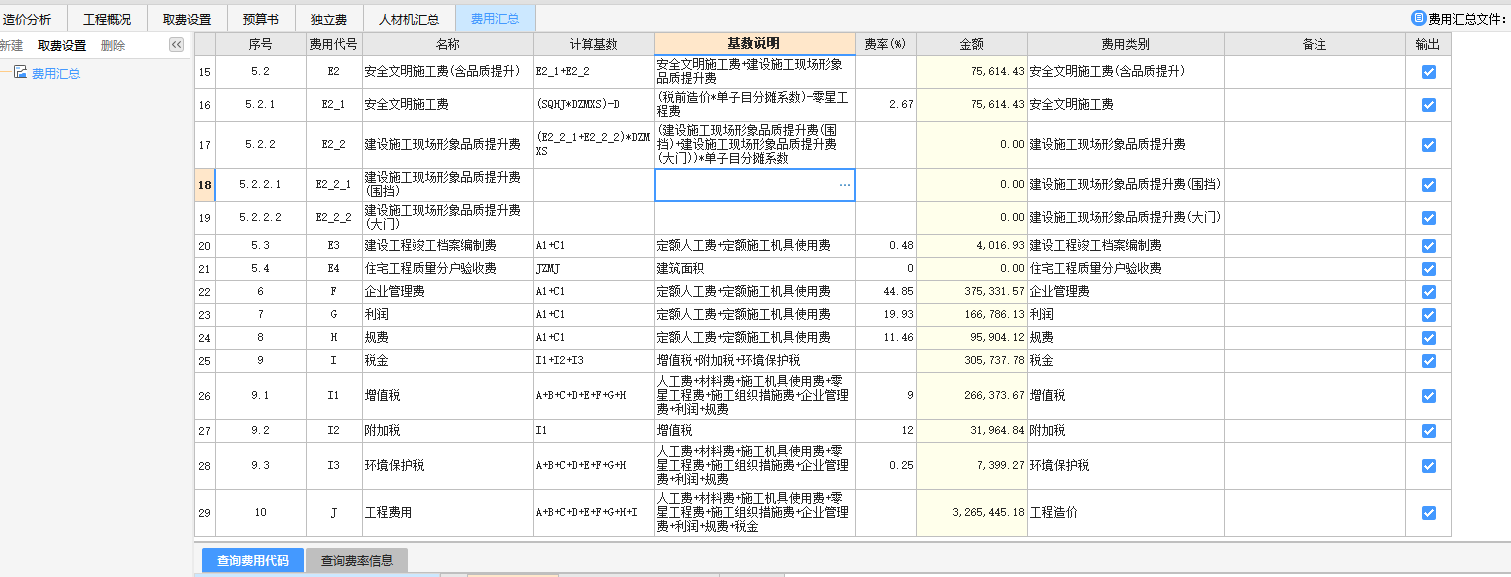The image size is (1511, 577).
Task: Click the 增值税 description in 附加税 row
Action: [755, 431]
